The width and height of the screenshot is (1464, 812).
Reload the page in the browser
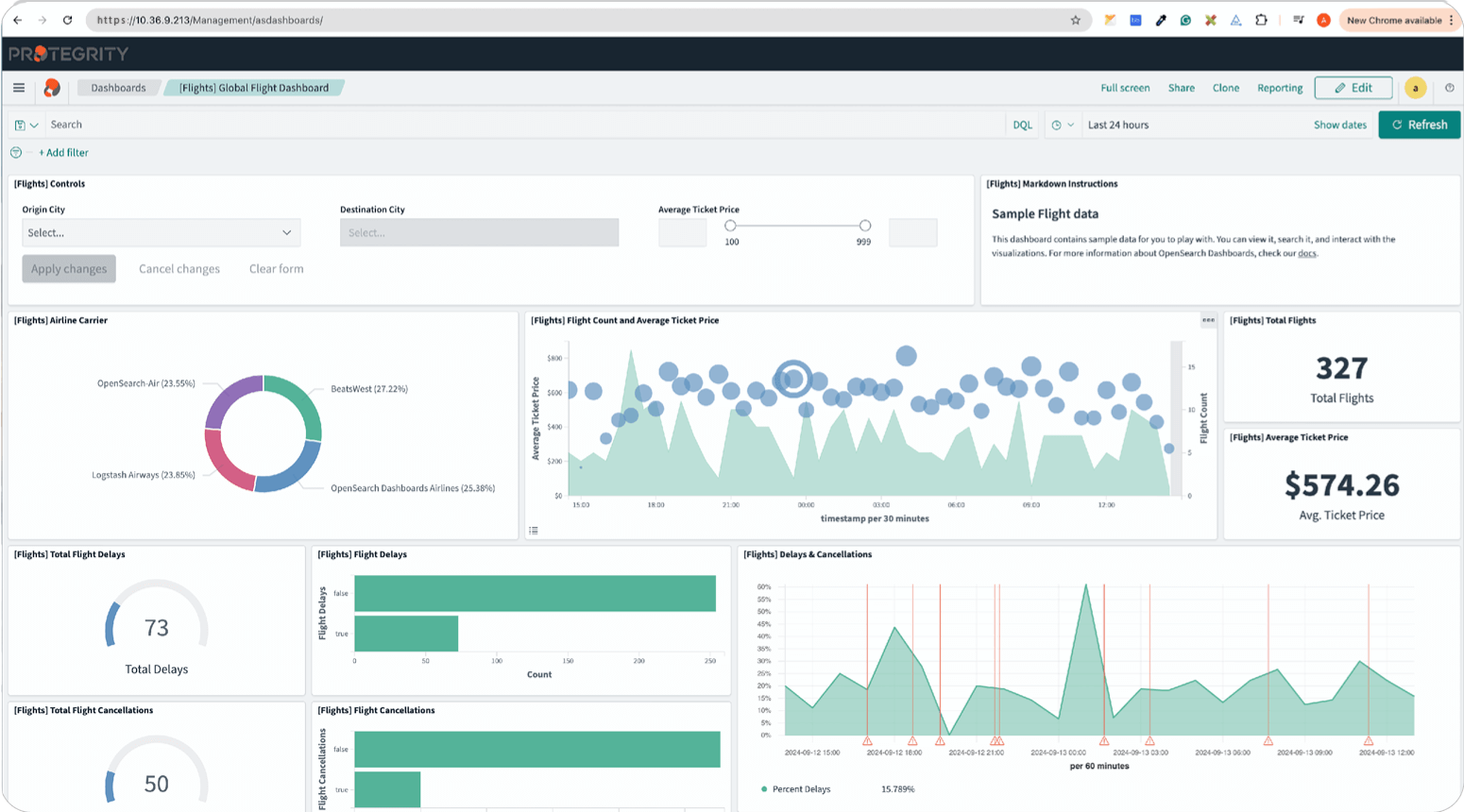(67, 20)
